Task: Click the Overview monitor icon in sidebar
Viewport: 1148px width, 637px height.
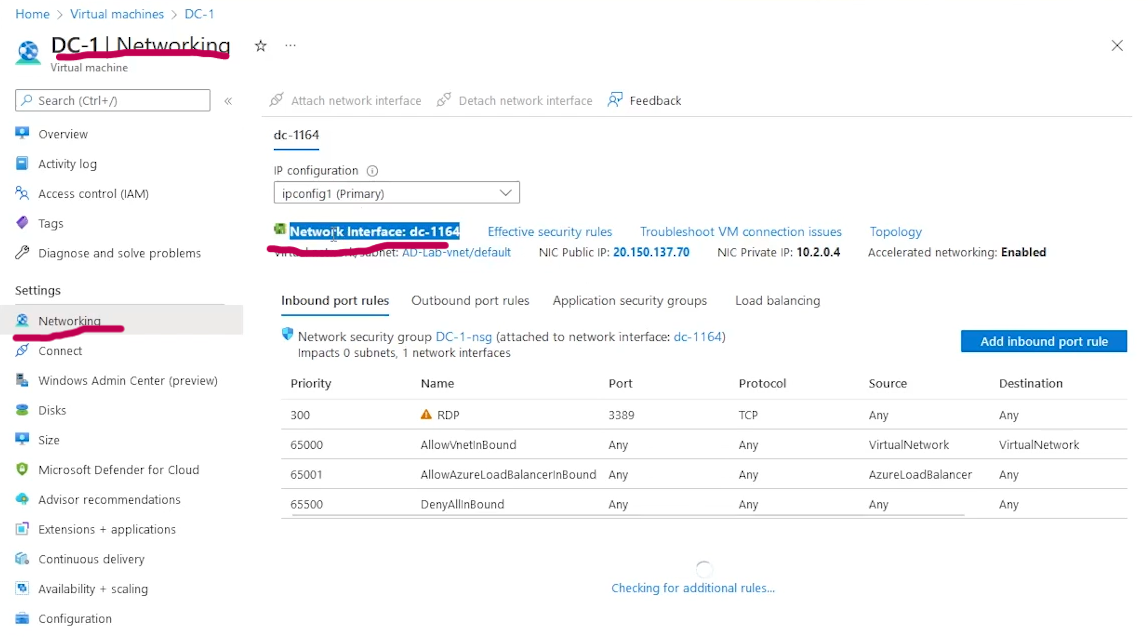Action: tap(22, 133)
